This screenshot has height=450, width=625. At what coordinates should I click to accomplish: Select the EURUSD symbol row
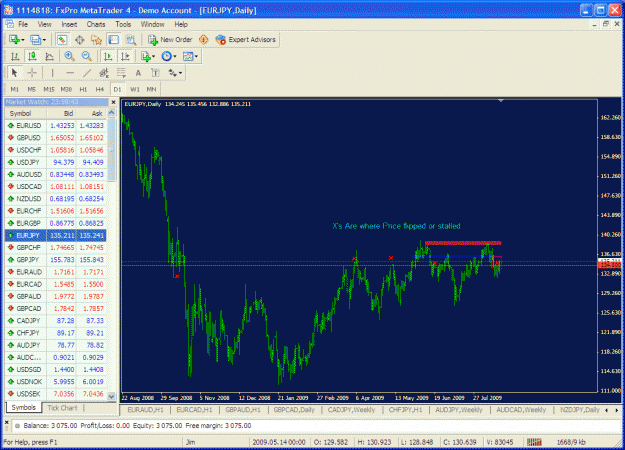[x=56, y=126]
